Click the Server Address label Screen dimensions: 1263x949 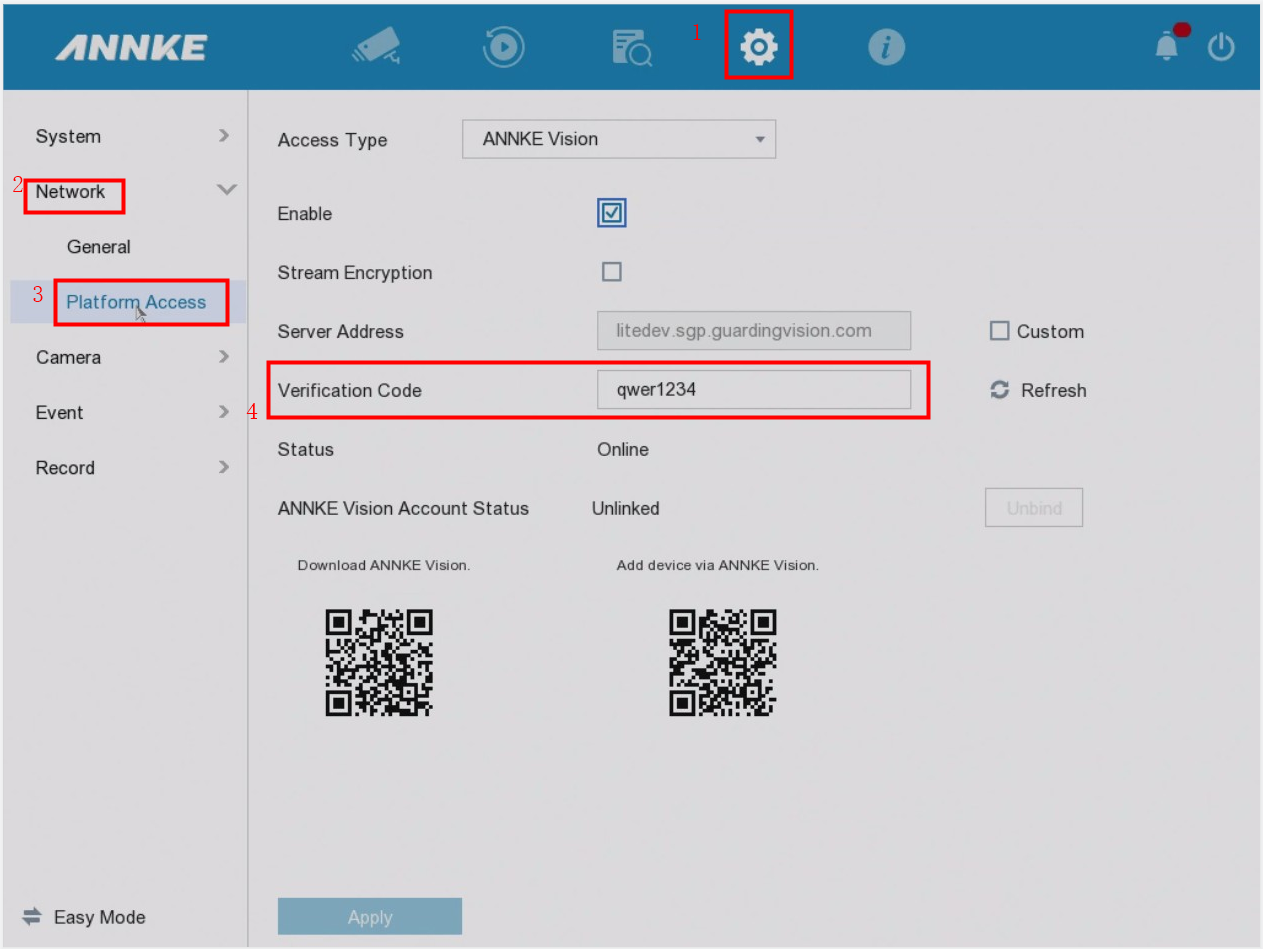click(341, 331)
